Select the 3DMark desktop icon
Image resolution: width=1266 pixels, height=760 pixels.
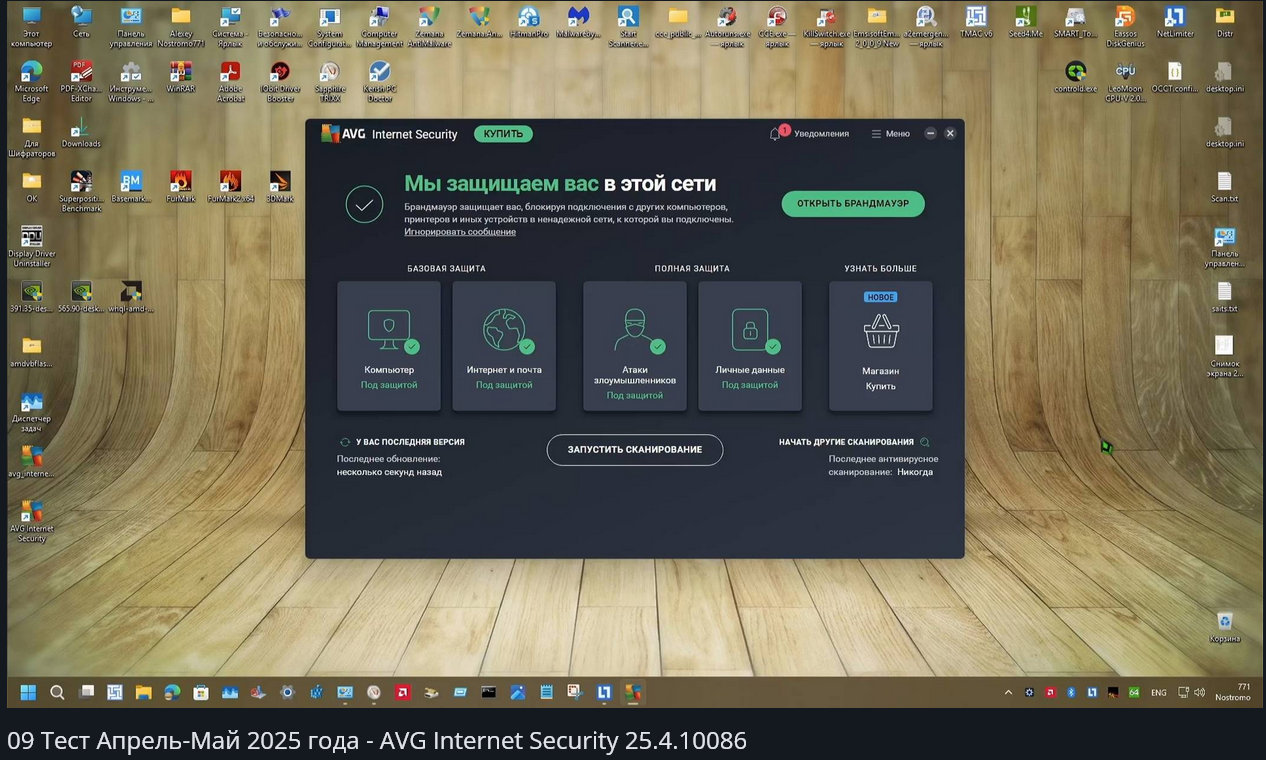[x=280, y=187]
